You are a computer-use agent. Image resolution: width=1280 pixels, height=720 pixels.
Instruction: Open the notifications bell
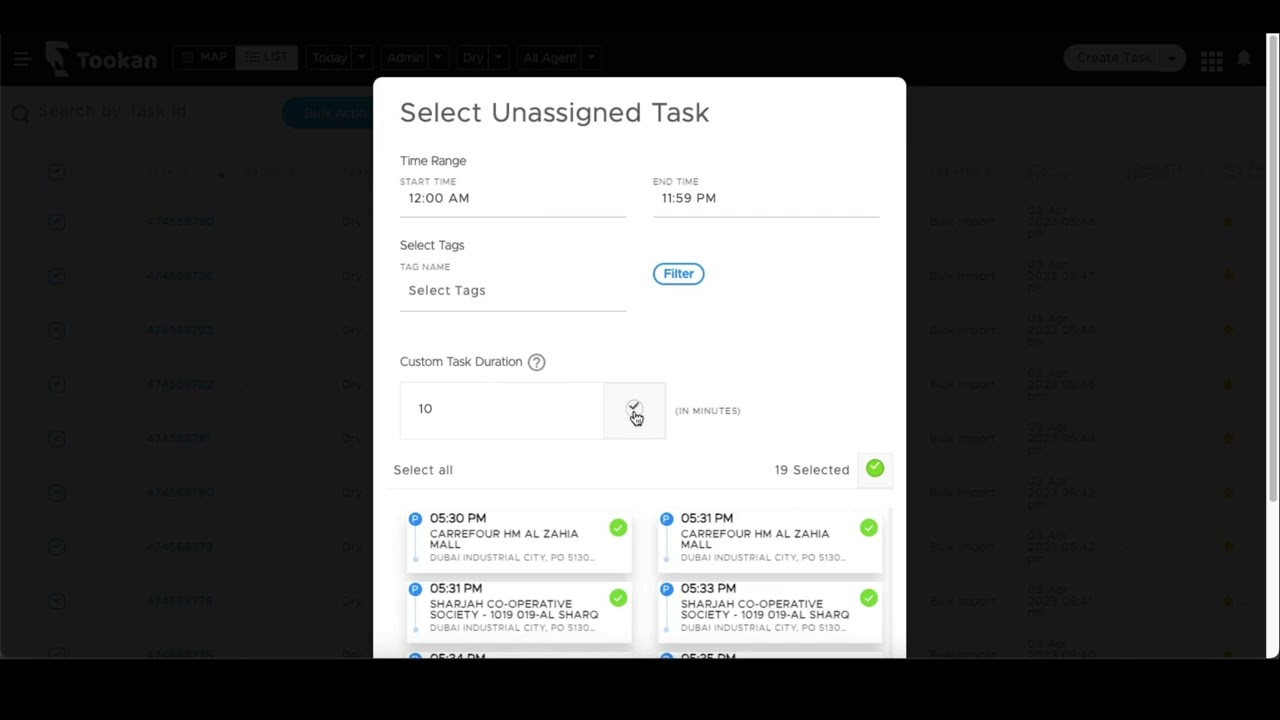[x=1244, y=59]
